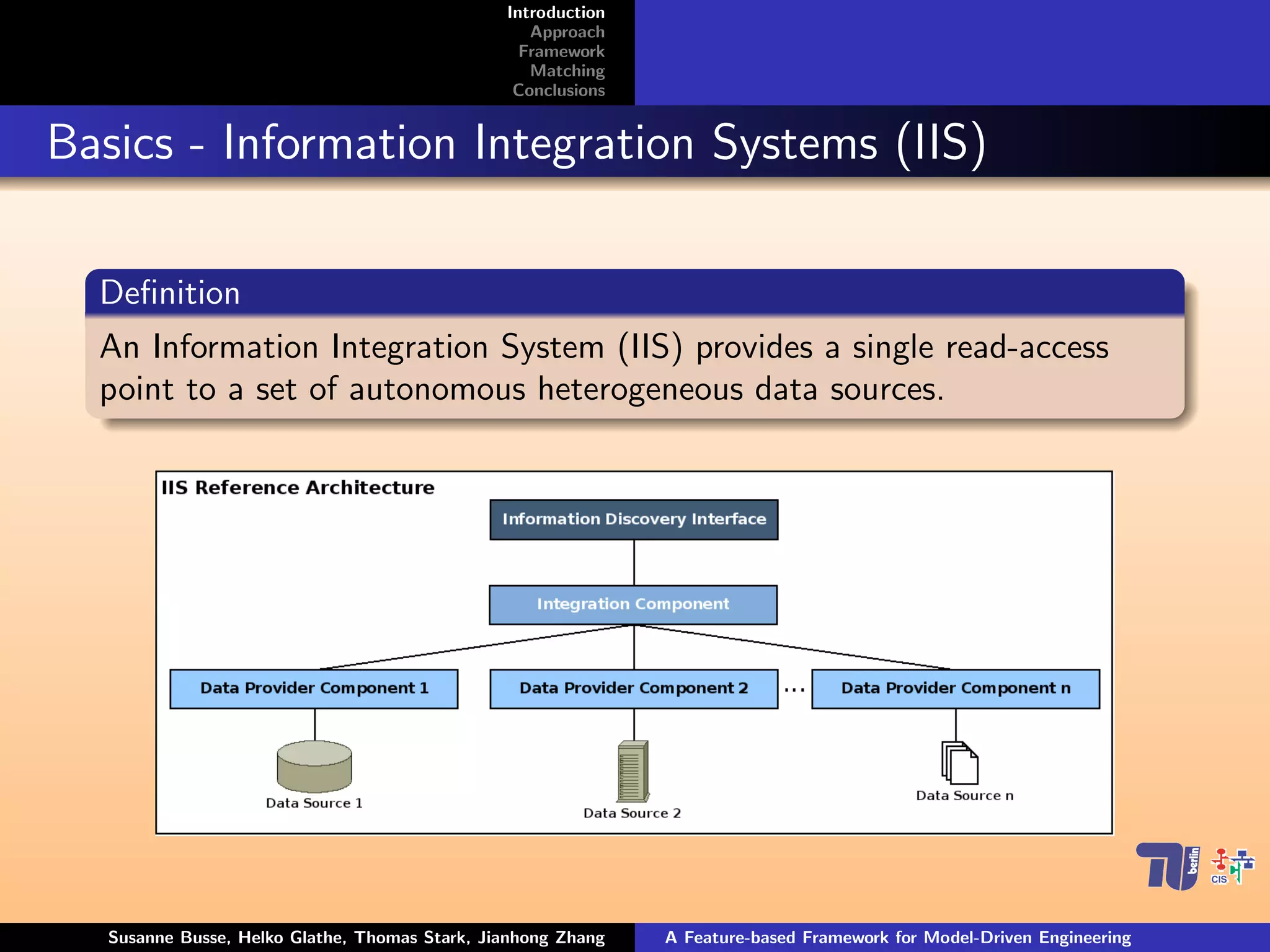Open the Introduction section in navigation
This screenshot has height=952, width=1270.
coord(556,12)
